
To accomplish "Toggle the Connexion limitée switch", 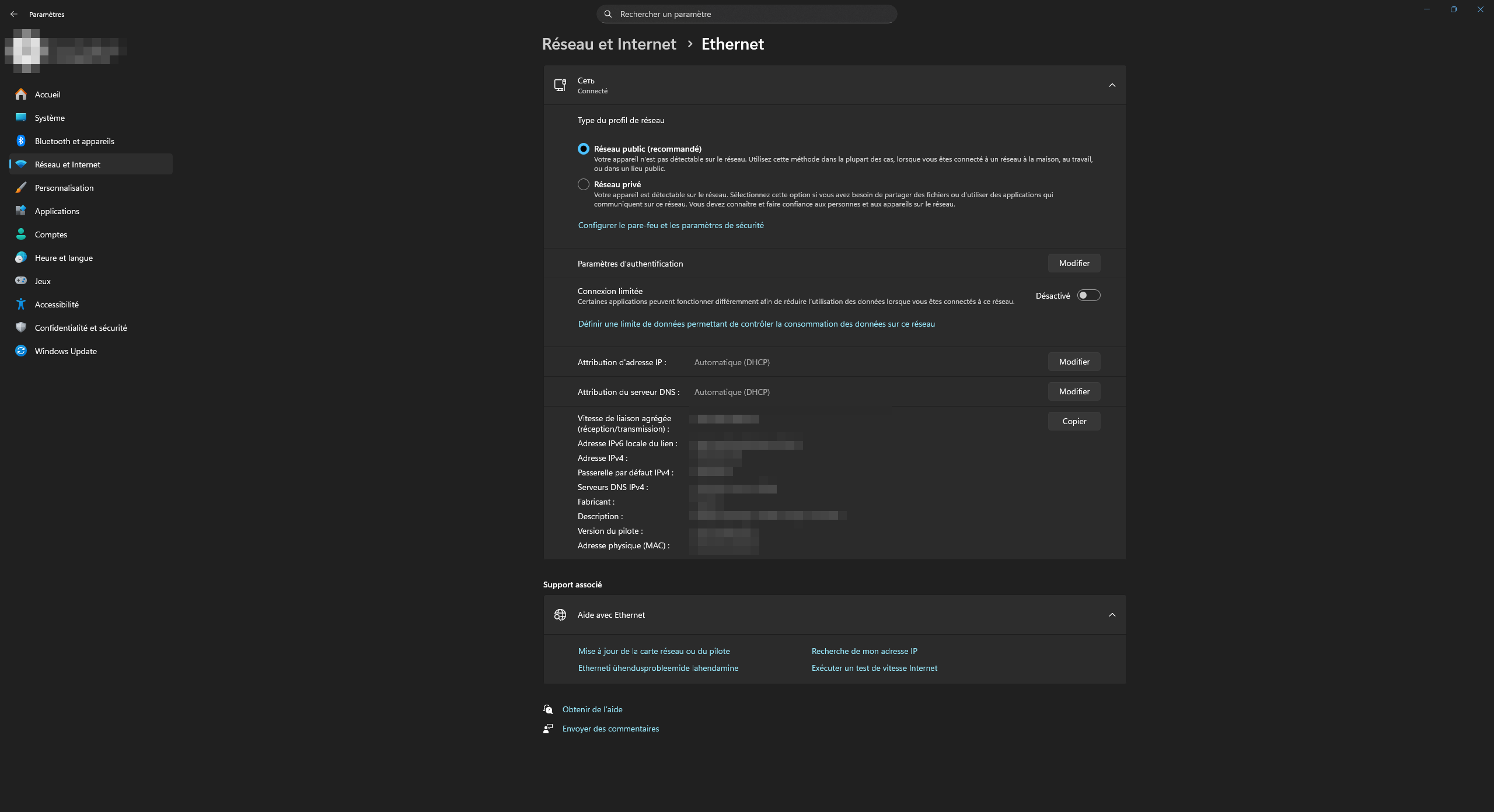I will (1088, 296).
